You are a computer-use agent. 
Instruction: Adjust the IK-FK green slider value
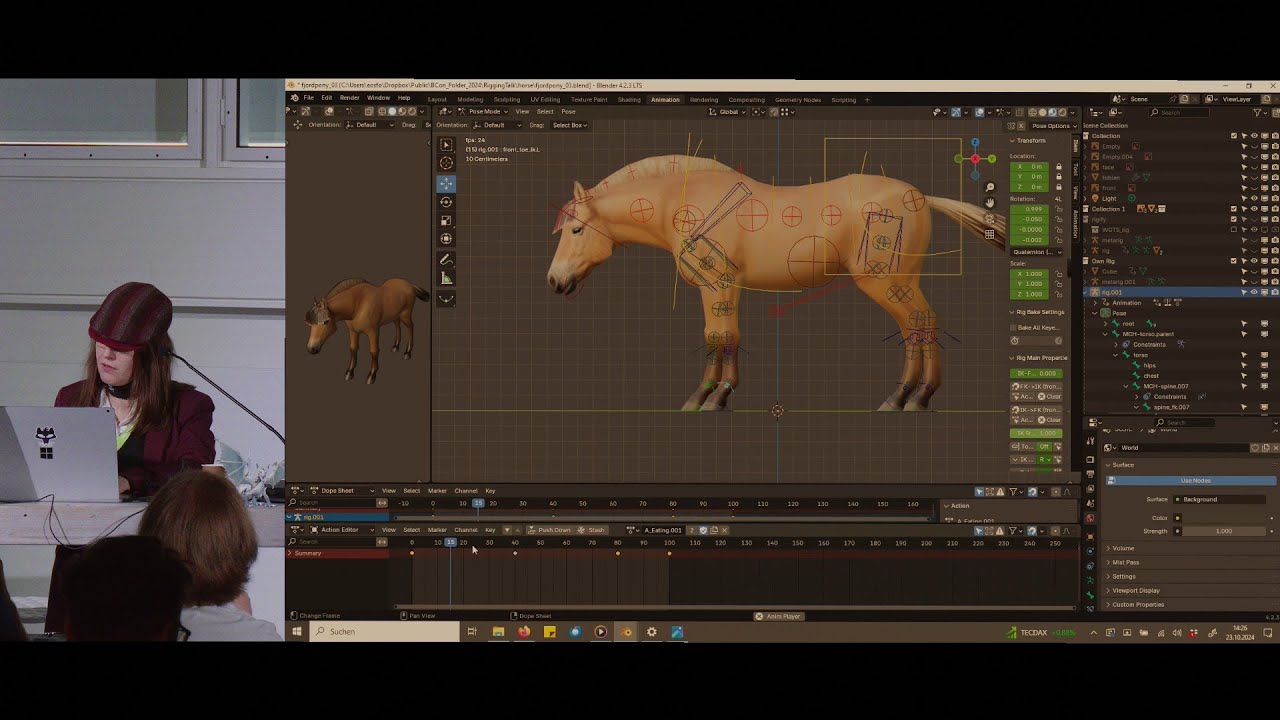pos(1036,374)
